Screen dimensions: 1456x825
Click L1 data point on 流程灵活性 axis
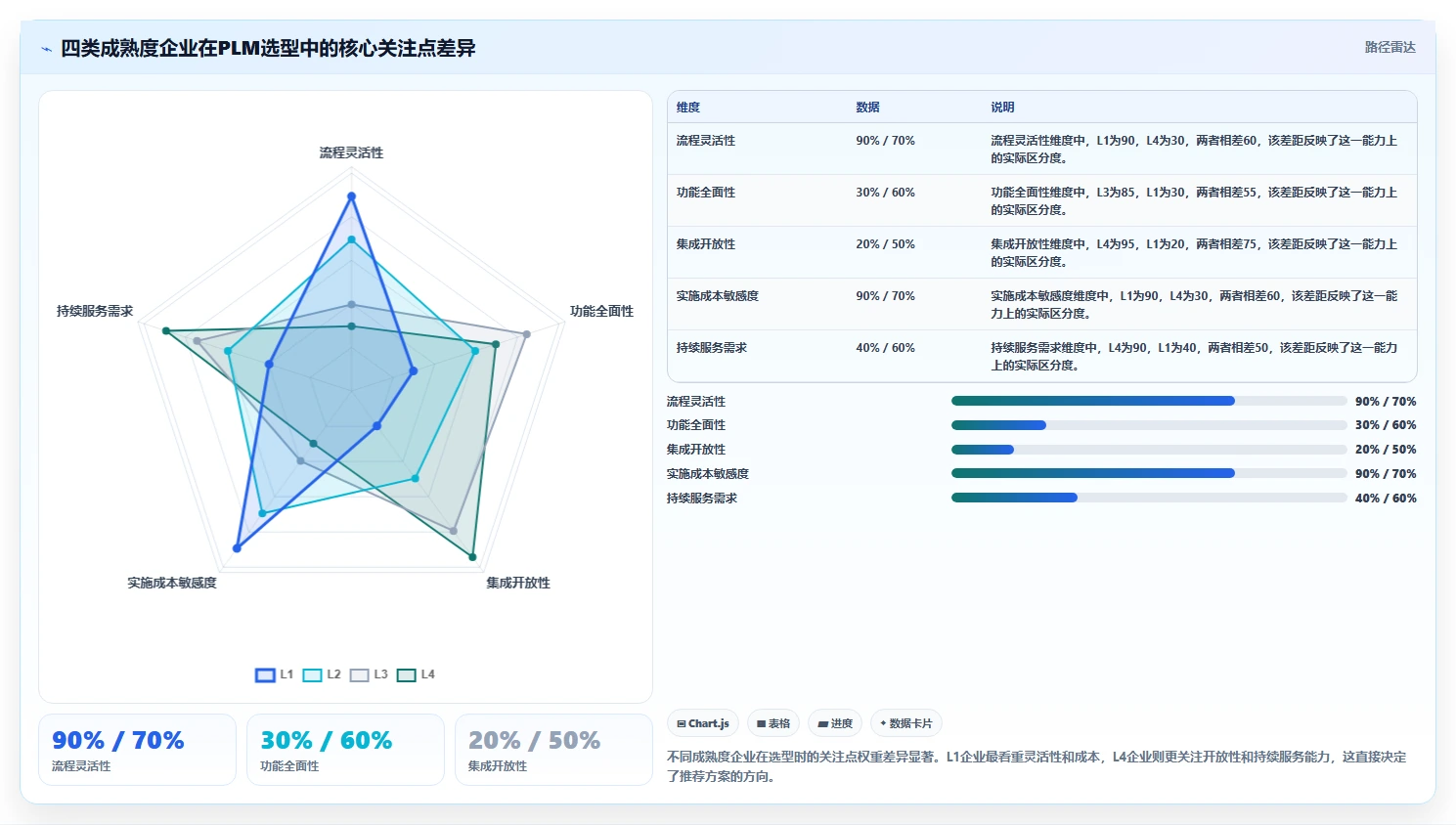351,196
